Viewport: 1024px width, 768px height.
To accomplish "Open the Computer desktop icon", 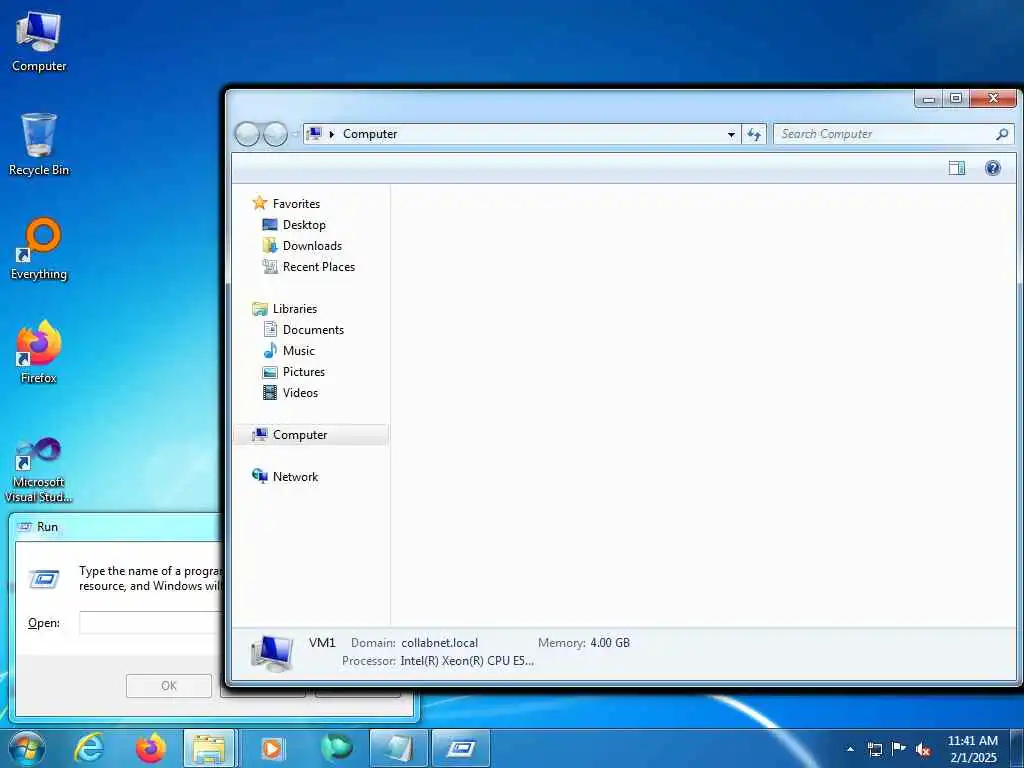I will 39,42.
